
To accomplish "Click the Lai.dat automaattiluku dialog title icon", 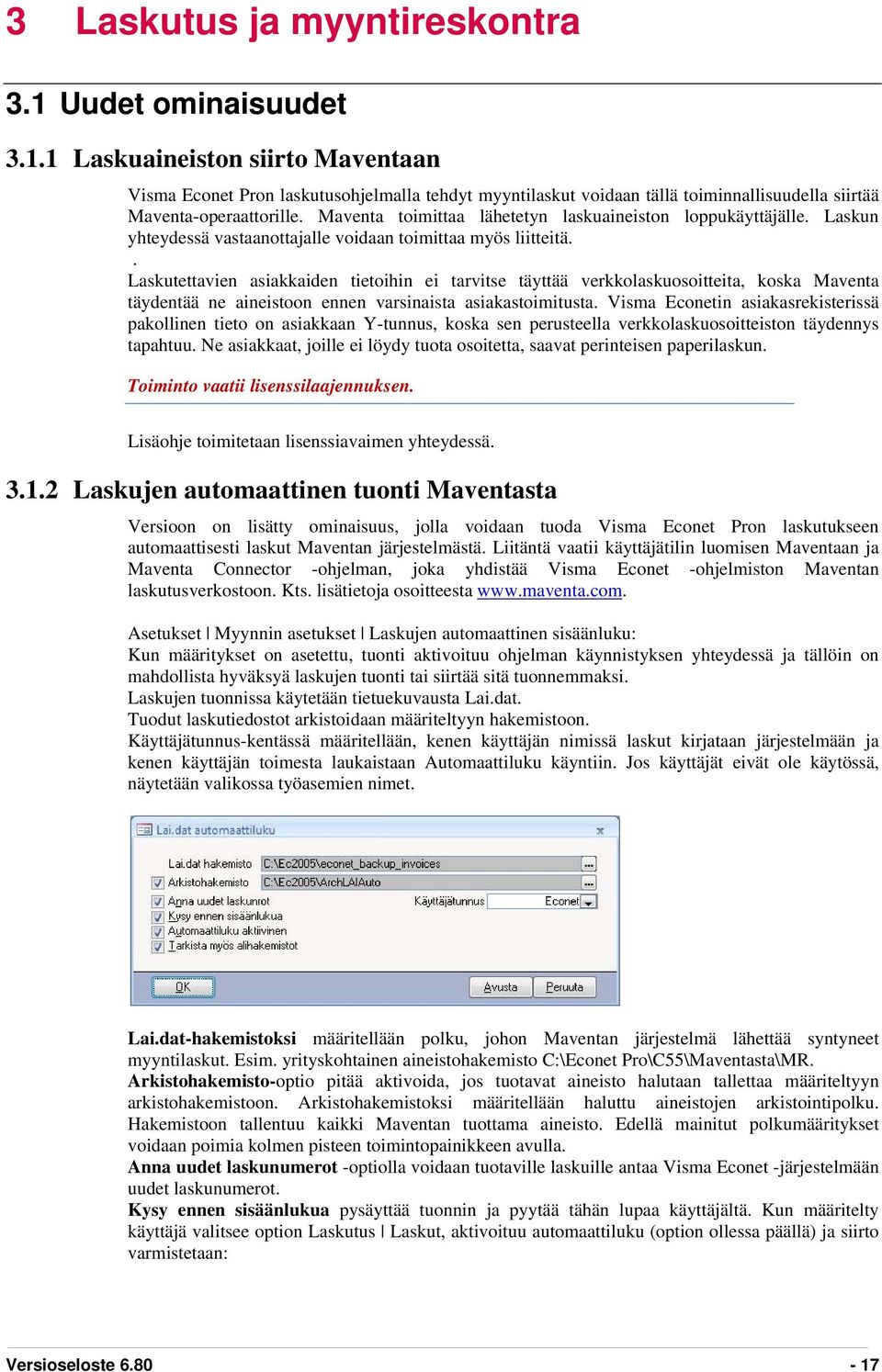I will click(144, 829).
